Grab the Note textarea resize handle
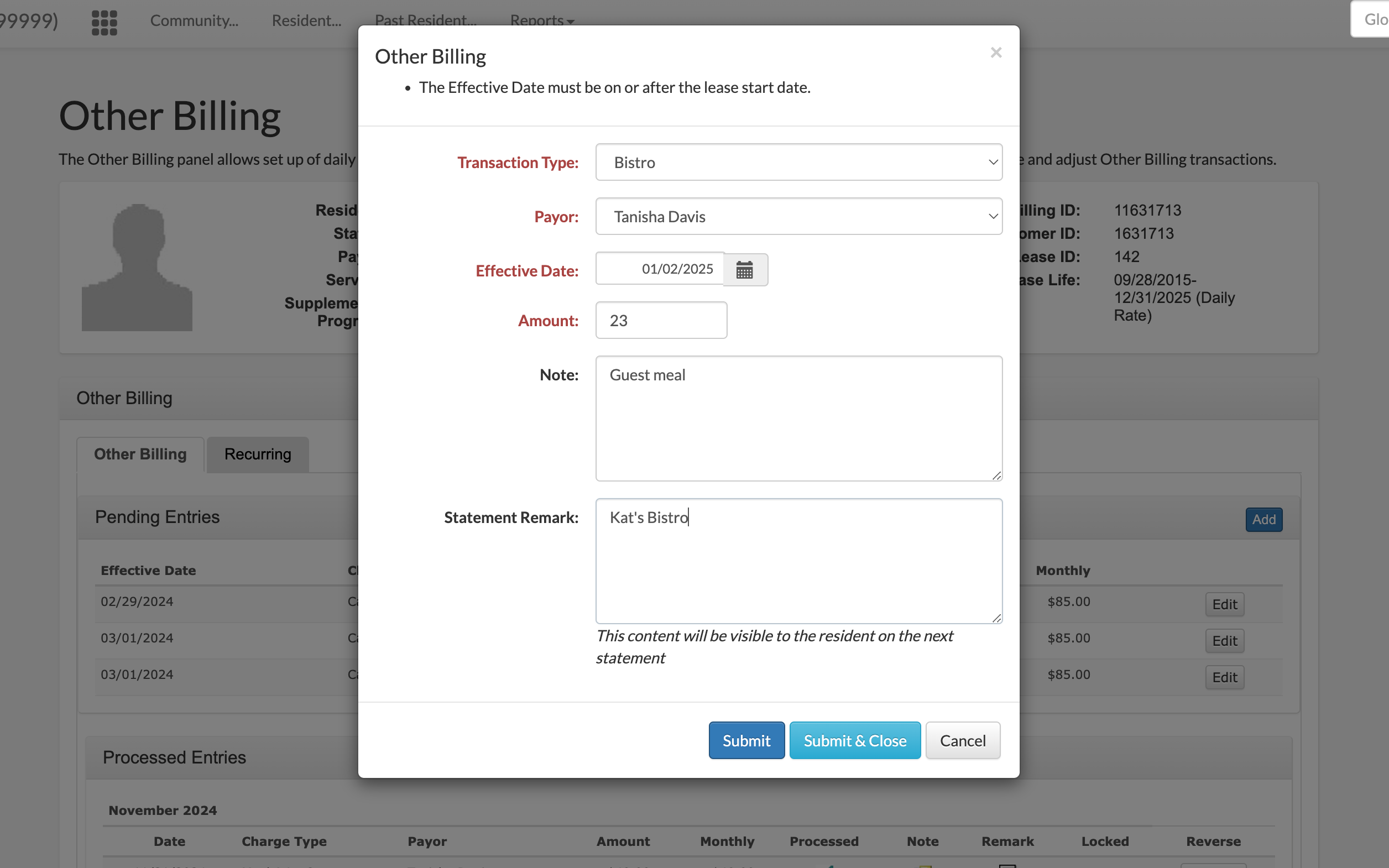Screen dimensions: 1389x868 click(x=996, y=475)
